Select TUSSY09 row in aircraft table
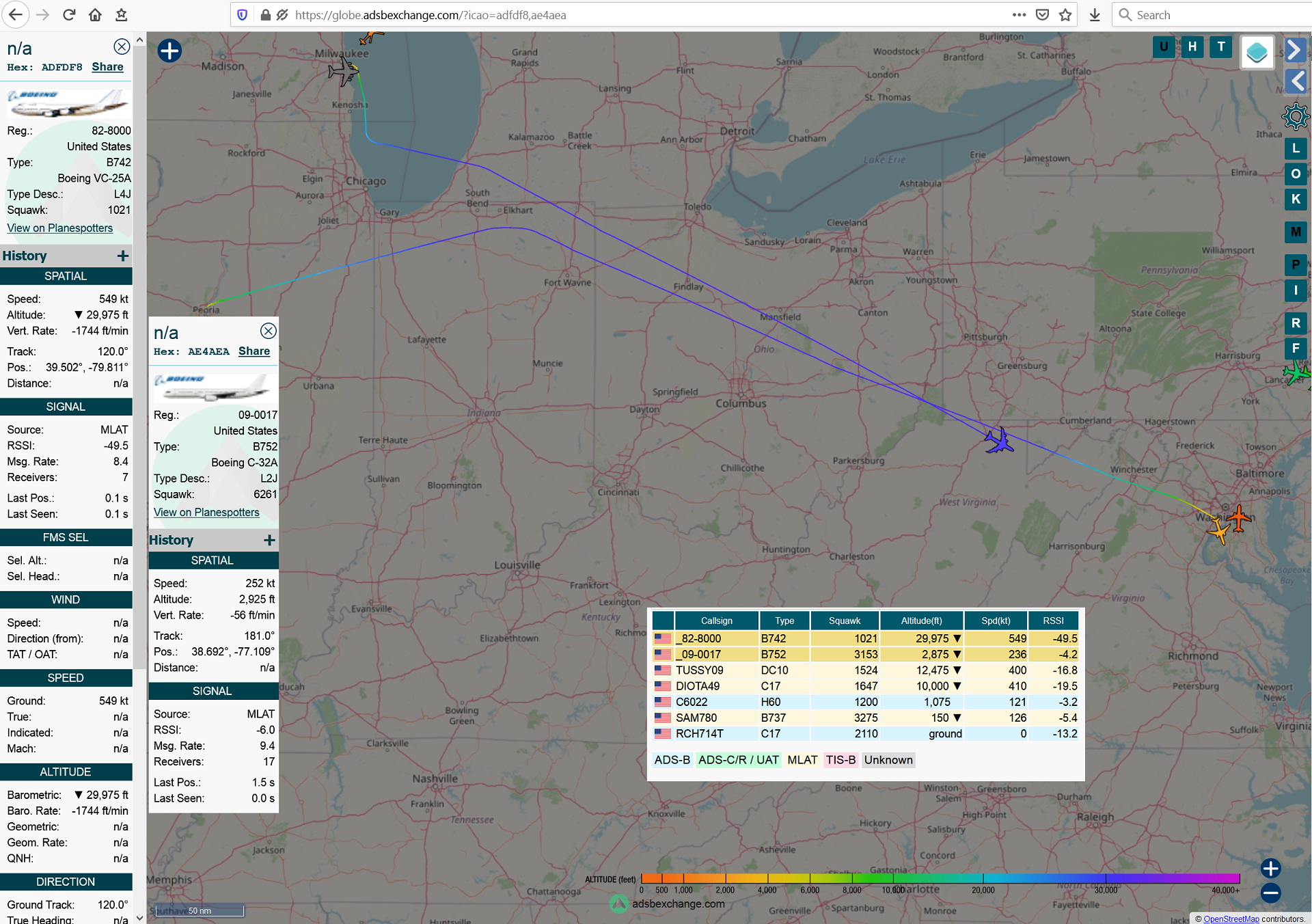This screenshot has height=924, width=1312. (x=866, y=670)
